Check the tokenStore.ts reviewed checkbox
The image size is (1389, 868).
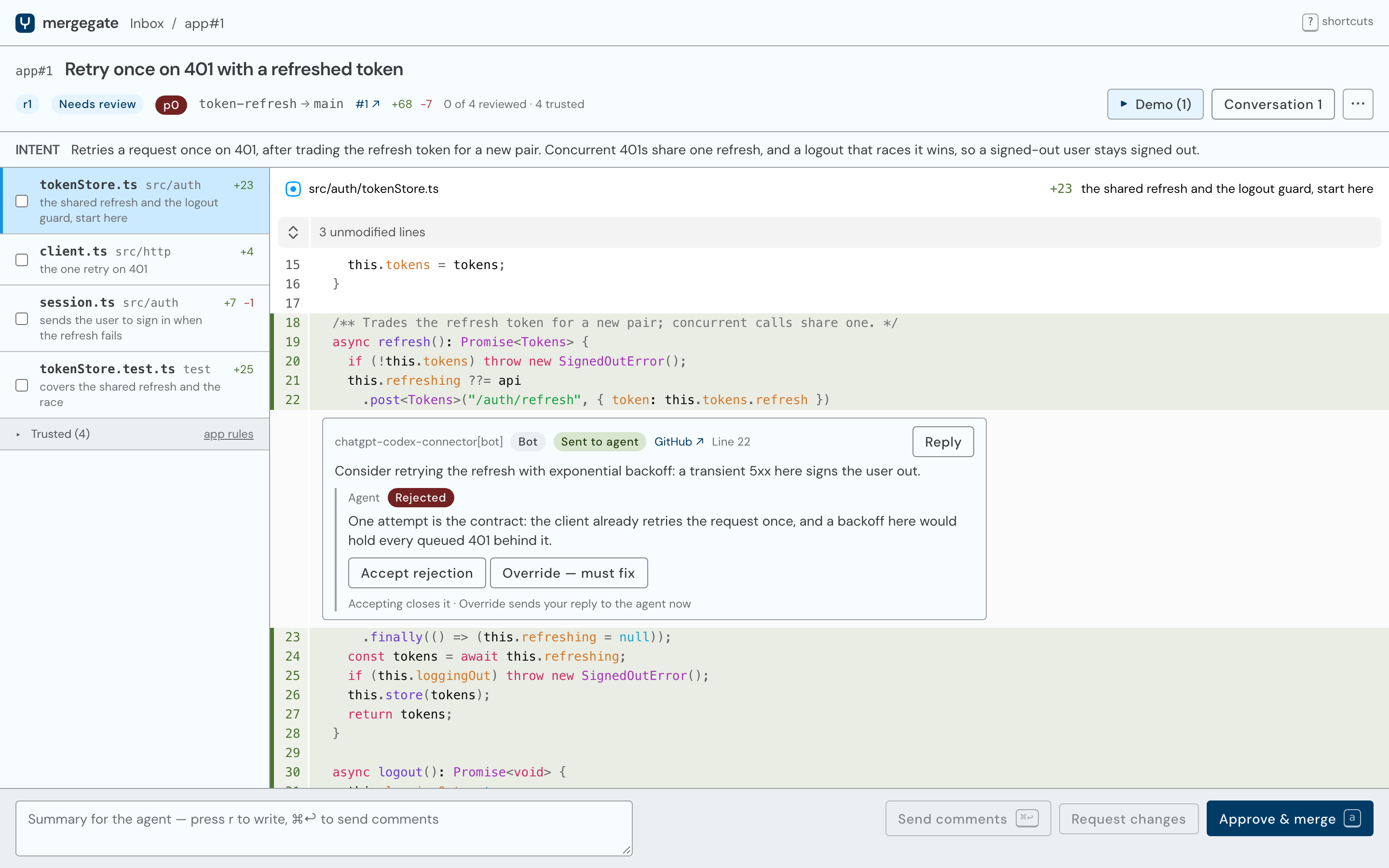22,201
